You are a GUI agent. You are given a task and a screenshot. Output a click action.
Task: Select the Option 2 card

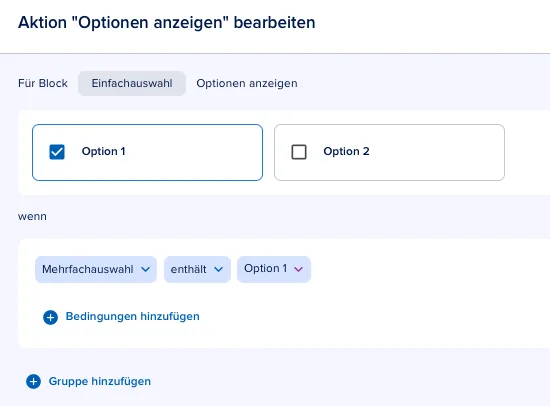click(x=389, y=152)
